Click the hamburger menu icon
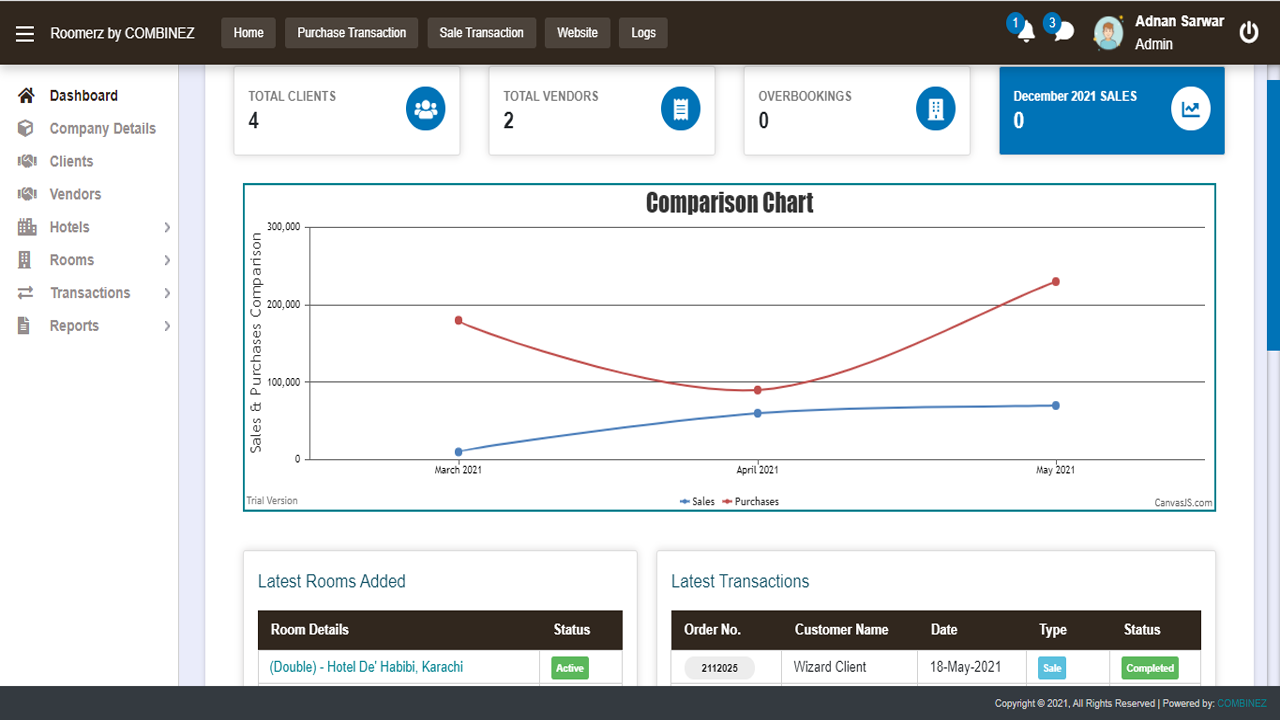The height and width of the screenshot is (720, 1280). coord(25,33)
